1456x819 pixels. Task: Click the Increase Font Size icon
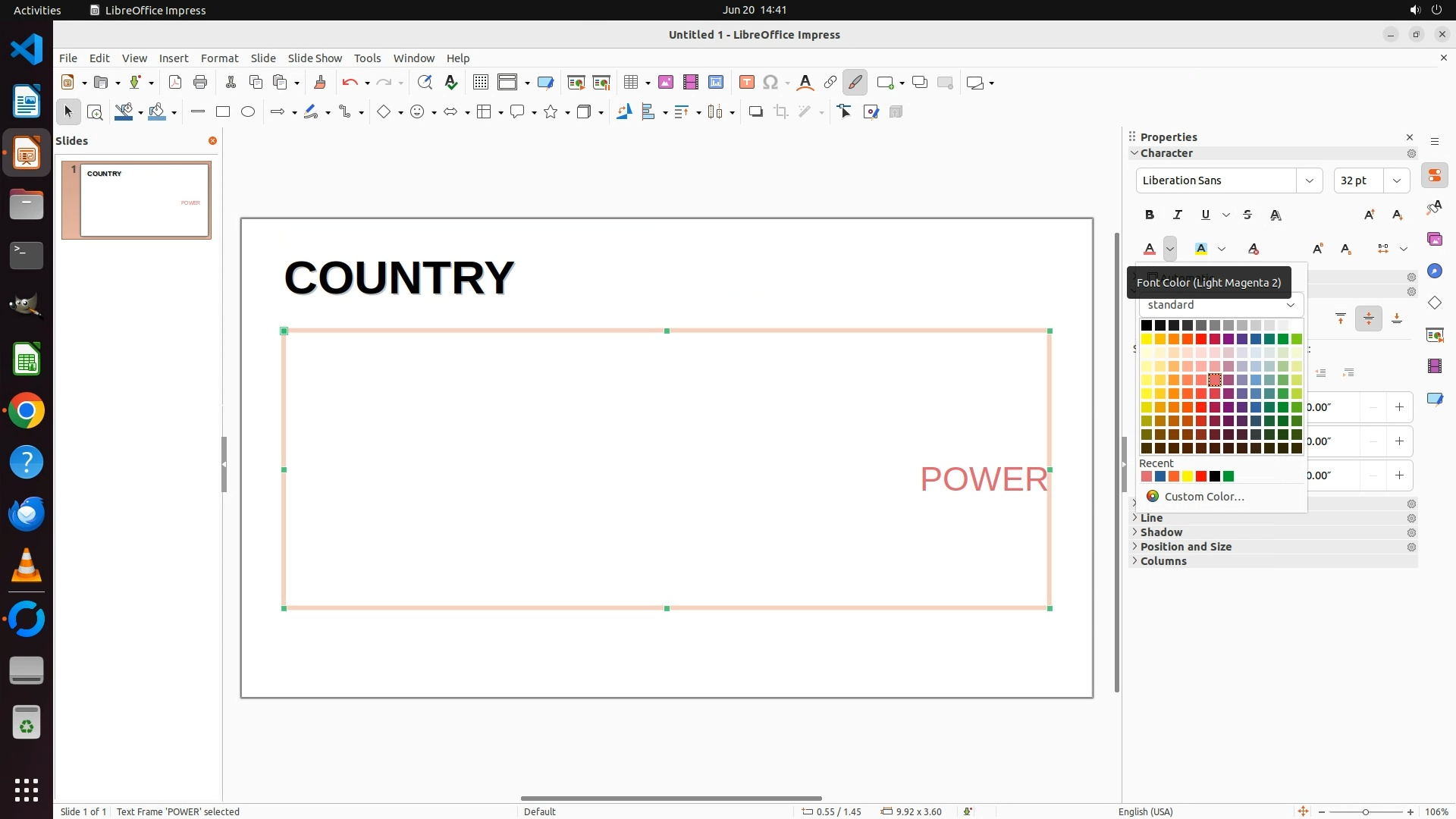[x=1370, y=215]
